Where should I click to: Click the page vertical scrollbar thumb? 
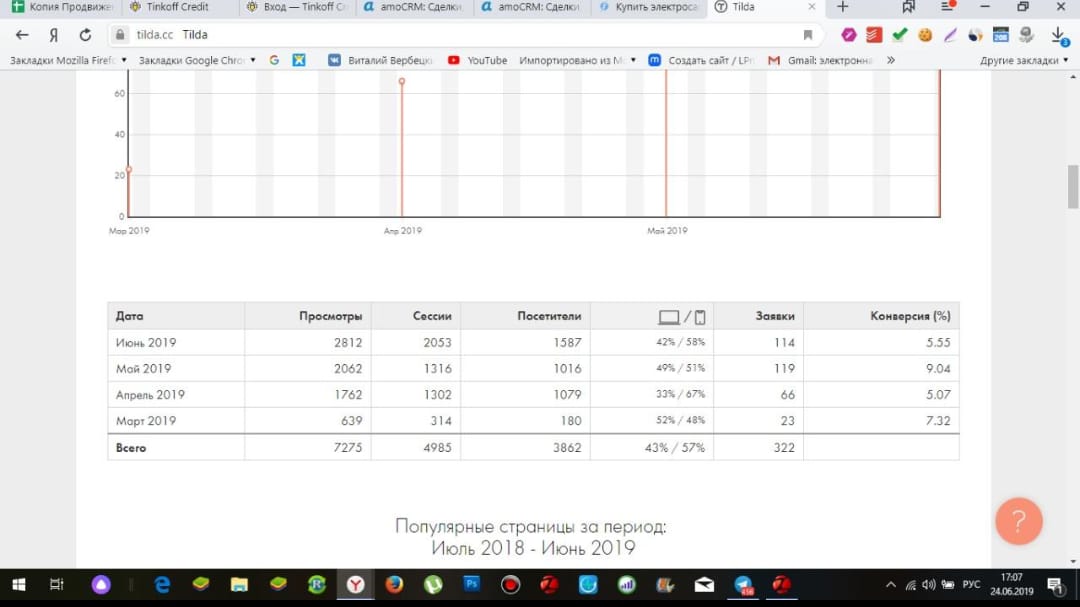(x=1073, y=186)
